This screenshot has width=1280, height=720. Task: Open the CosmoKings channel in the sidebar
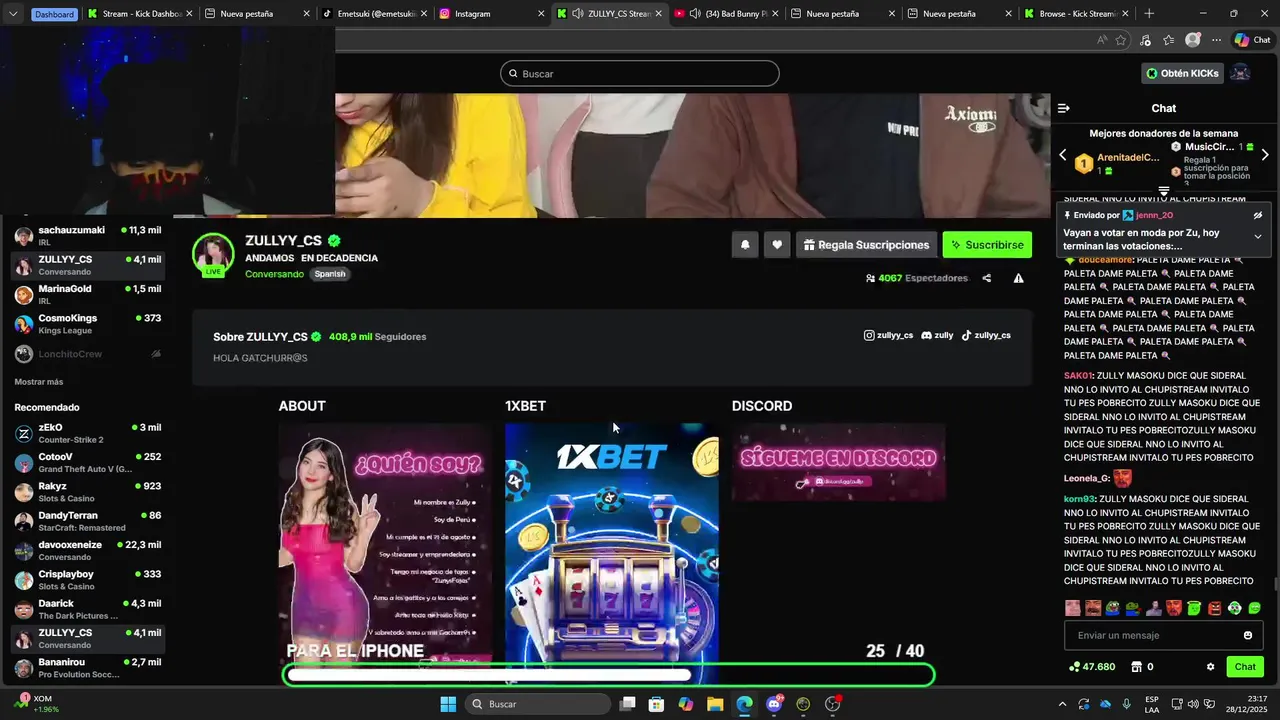tap(88, 324)
